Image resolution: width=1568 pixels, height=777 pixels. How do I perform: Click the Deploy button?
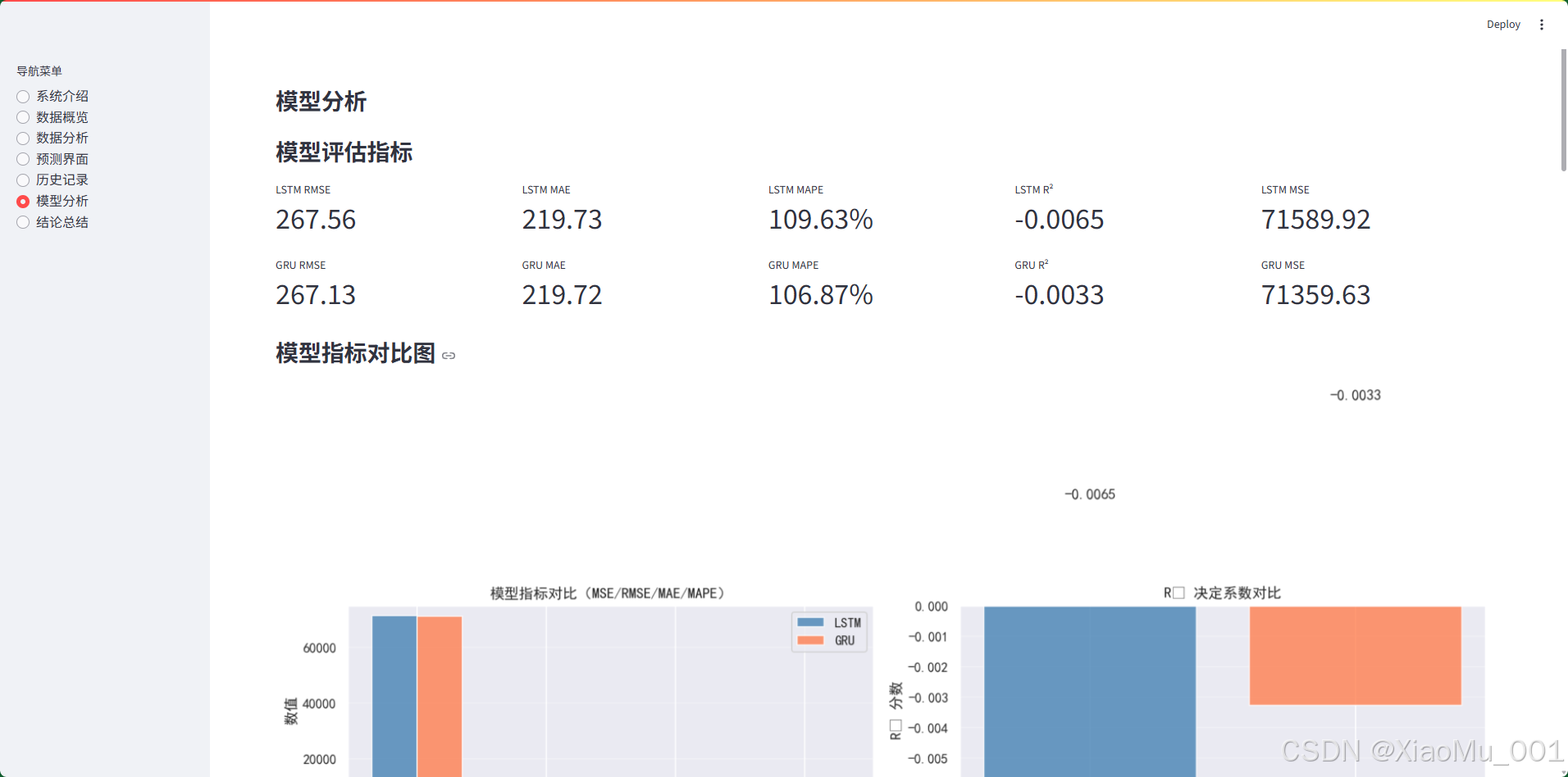1503,25
